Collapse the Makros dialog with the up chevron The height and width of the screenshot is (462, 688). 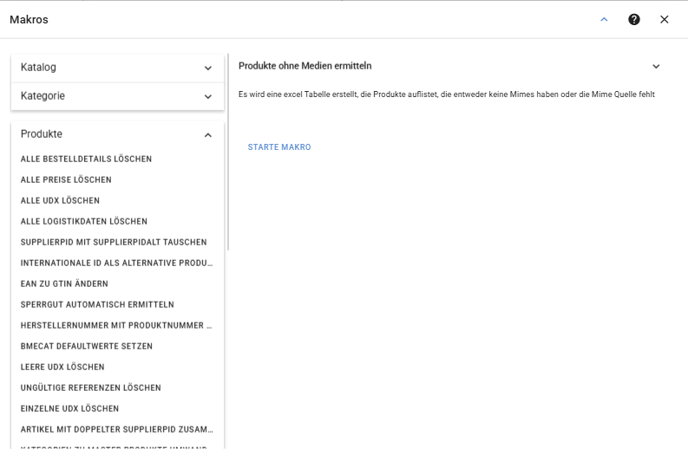pos(604,19)
